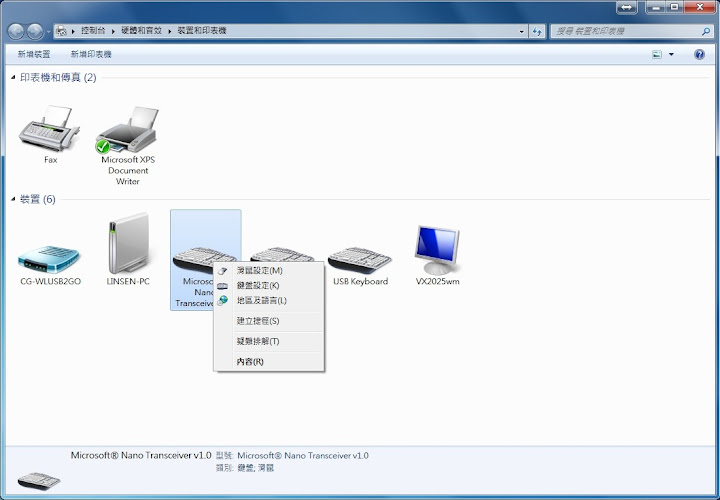Choose 鍵盤設定(K) from context menu
This screenshot has width=720, height=500.
tap(269, 286)
